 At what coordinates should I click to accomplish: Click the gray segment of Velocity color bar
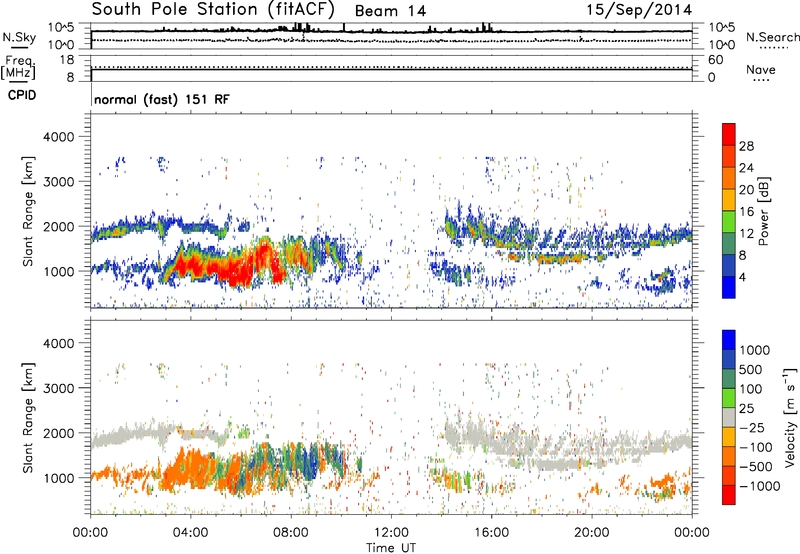click(729, 418)
